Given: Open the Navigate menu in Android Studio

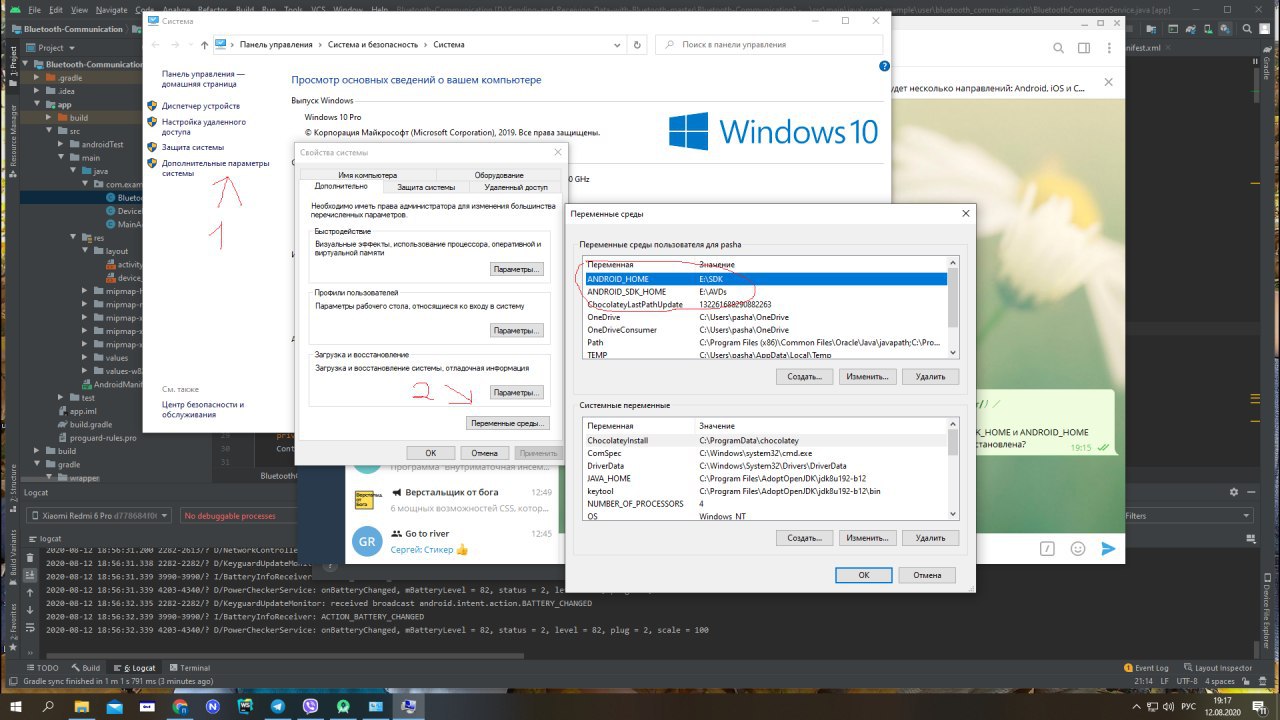Looking at the screenshot, I should coord(112,9).
